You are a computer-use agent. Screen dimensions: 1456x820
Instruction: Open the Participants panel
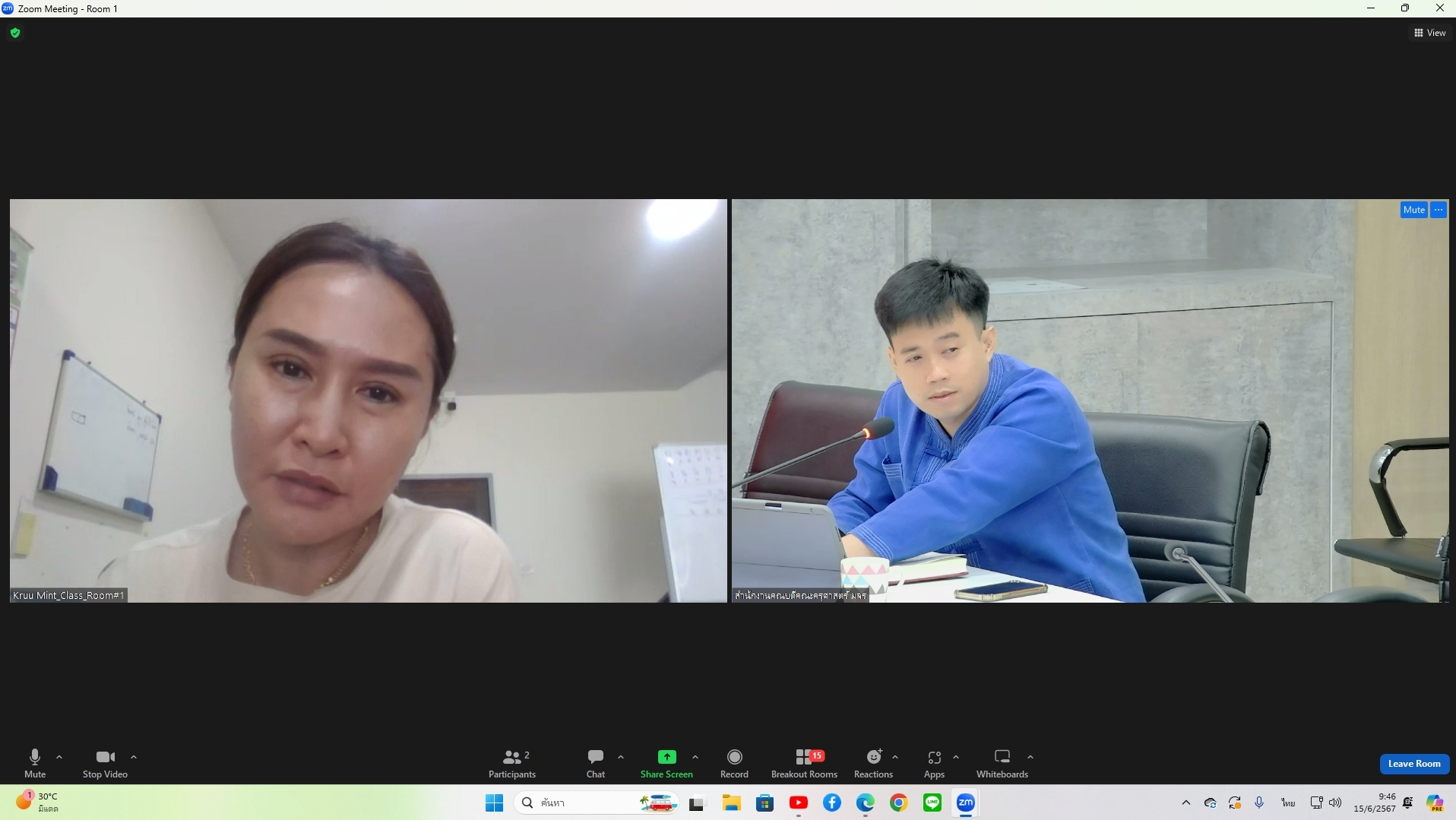coord(512,763)
